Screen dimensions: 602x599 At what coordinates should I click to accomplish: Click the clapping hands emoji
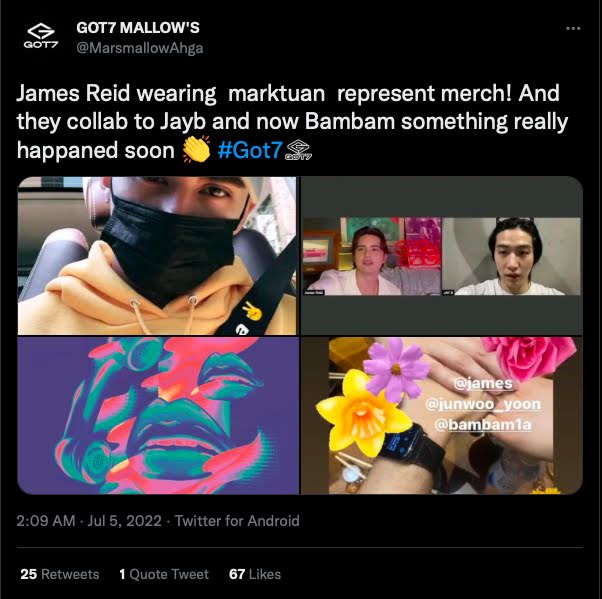(x=196, y=149)
